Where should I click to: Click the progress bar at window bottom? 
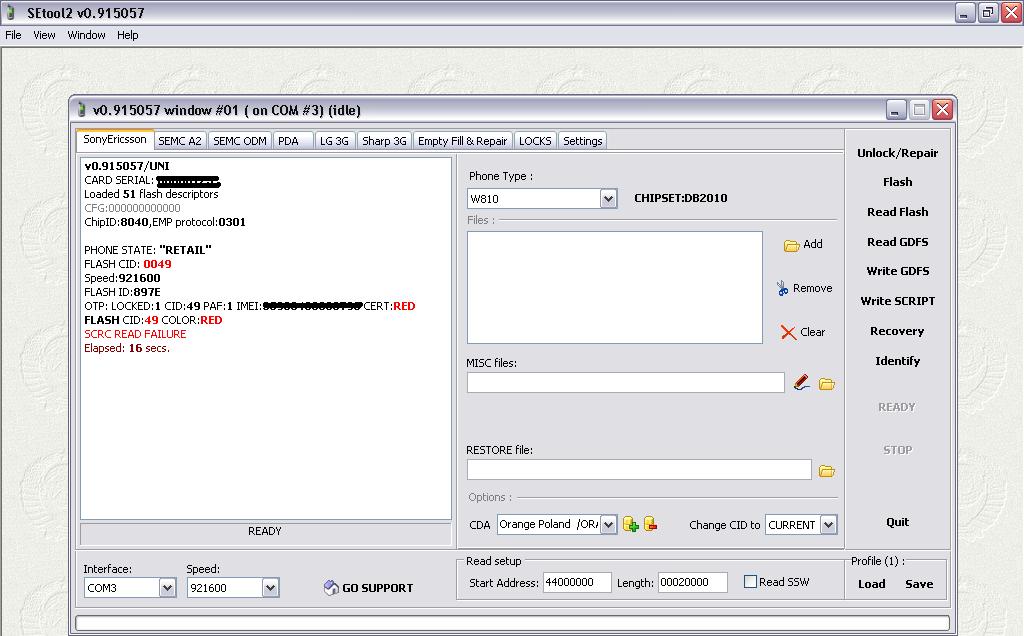click(x=513, y=623)
